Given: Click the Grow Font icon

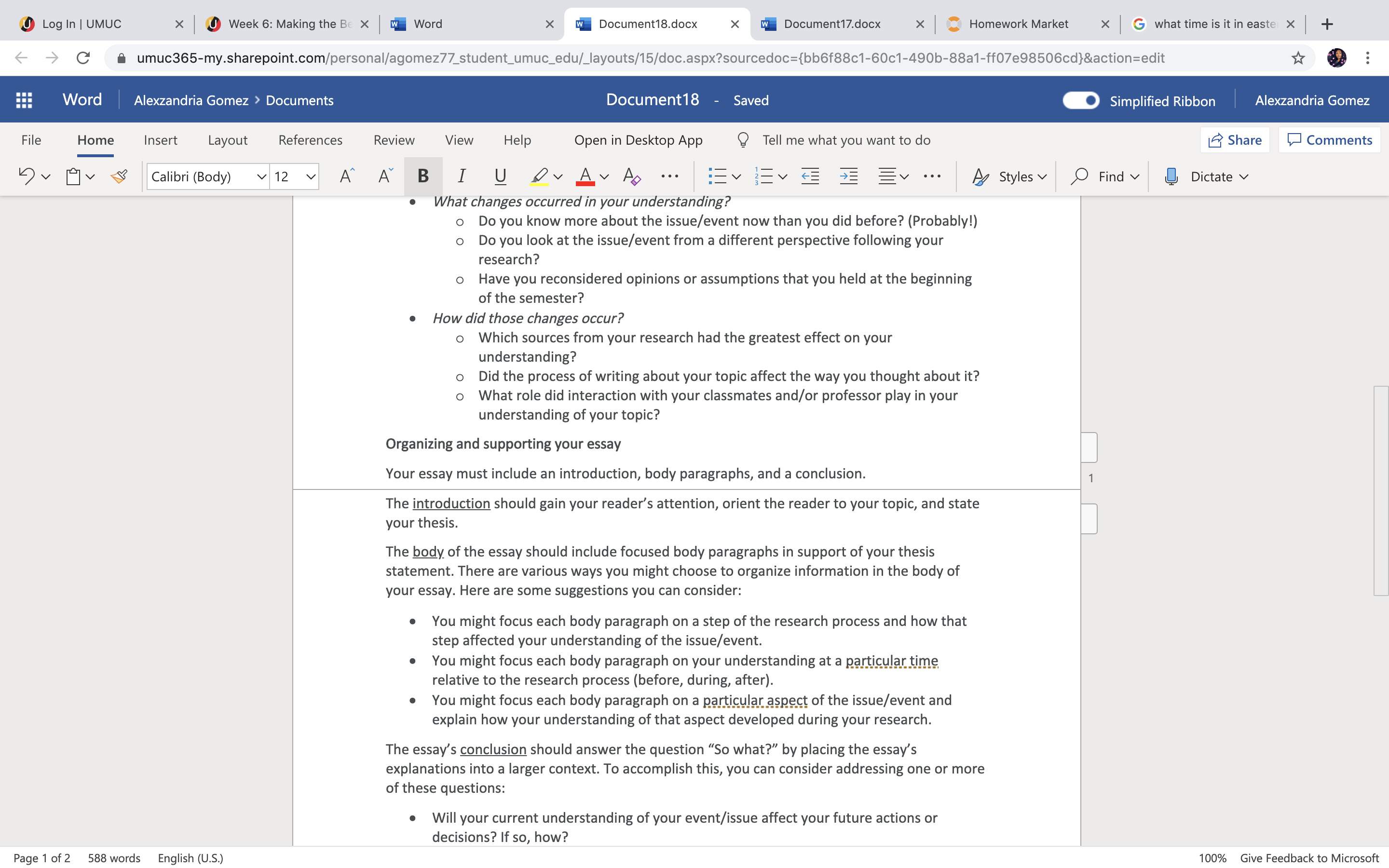Looking at the screenshot, I should 347,176.
